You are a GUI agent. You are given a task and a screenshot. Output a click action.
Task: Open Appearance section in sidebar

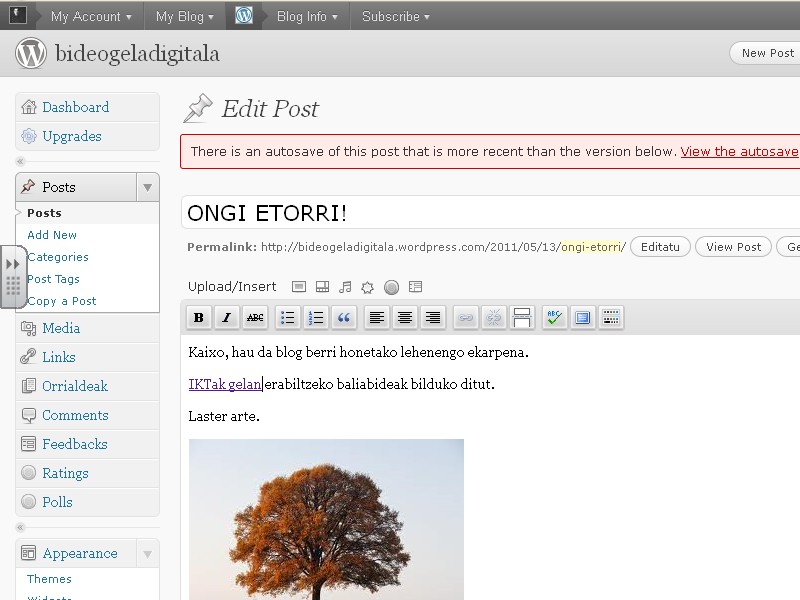coord(77,554)
